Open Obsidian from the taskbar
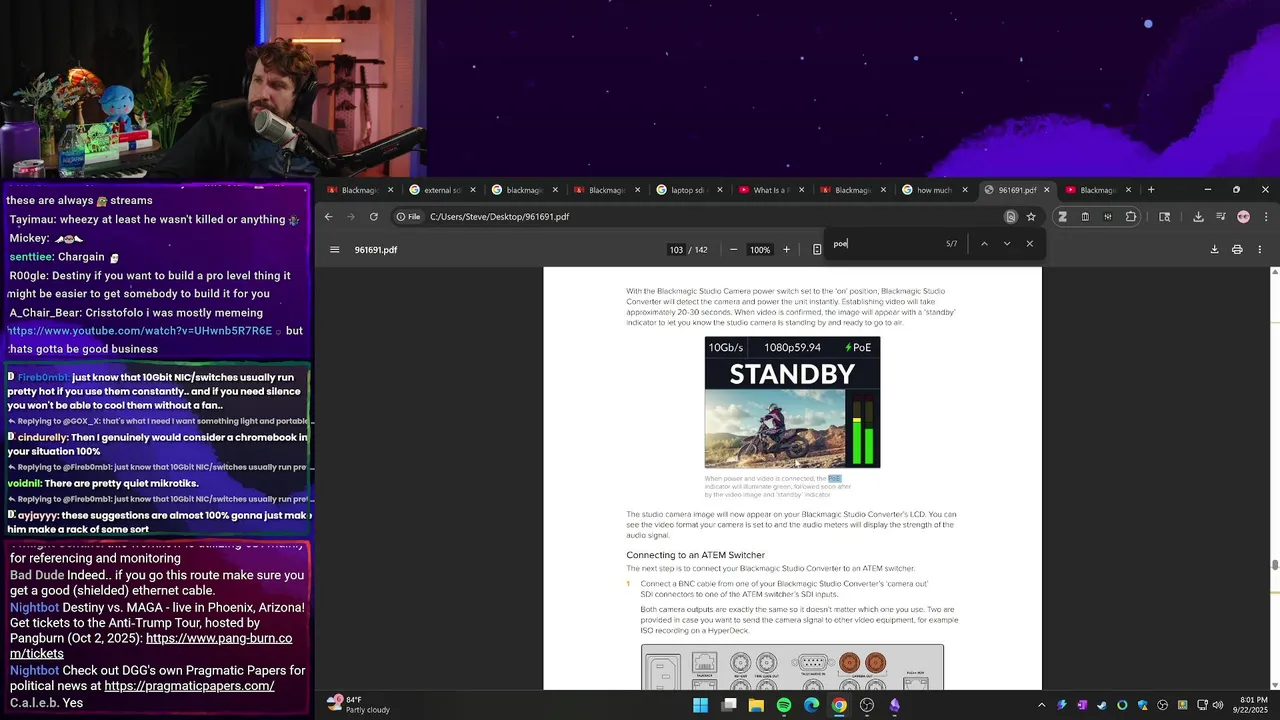The image size is (1280, 720). (x=894, y=705)
